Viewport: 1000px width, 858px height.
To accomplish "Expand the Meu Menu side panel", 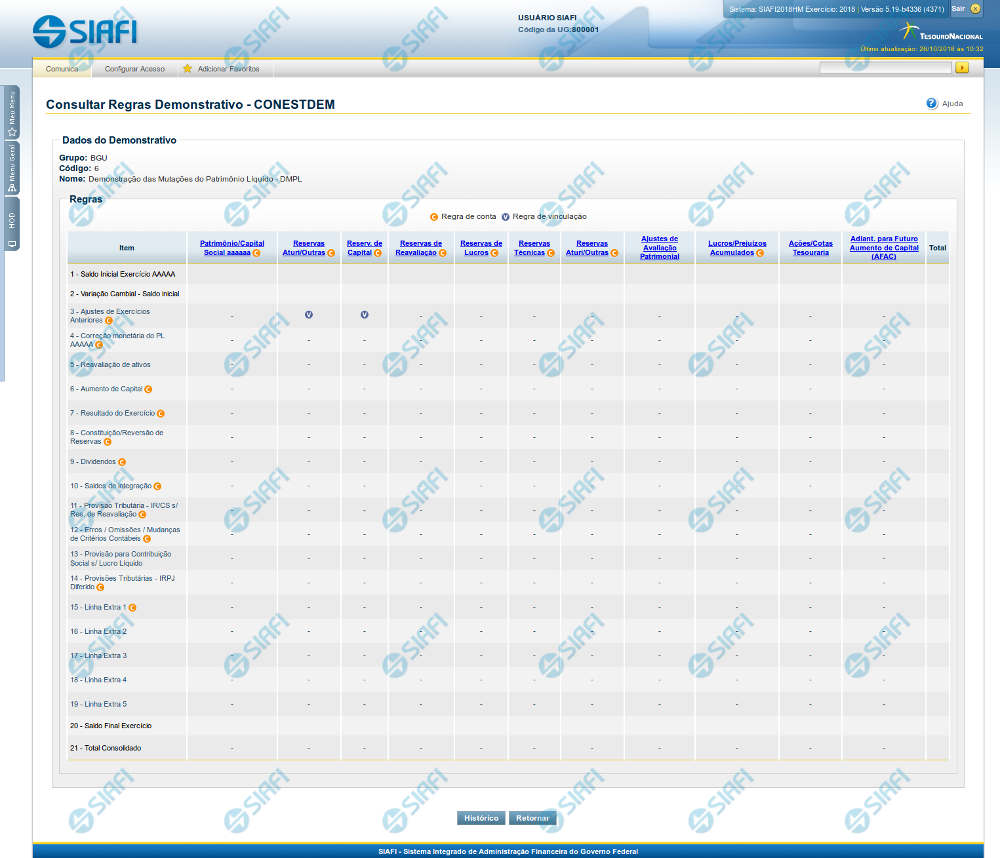I will pos(11,111).
